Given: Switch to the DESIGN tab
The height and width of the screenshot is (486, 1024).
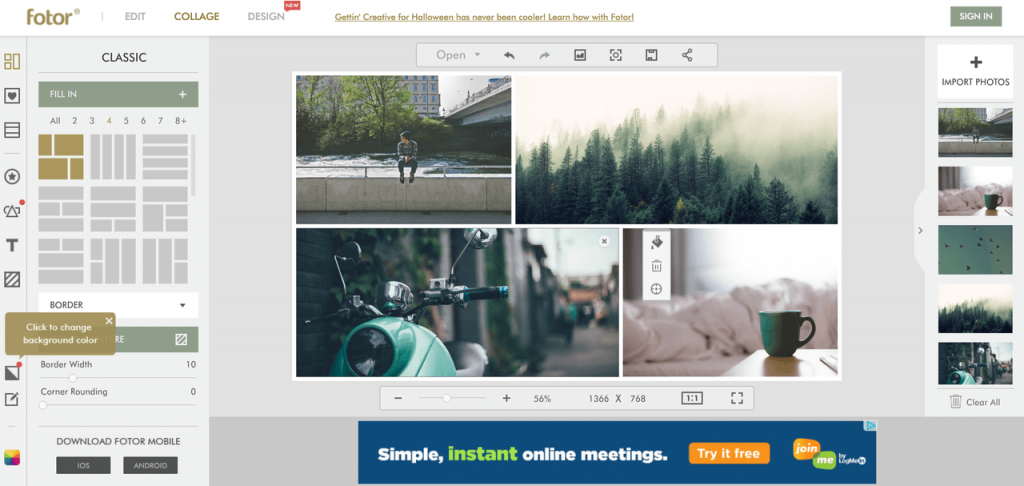Looking at the screenshot, I should click(x=265, y=17).
